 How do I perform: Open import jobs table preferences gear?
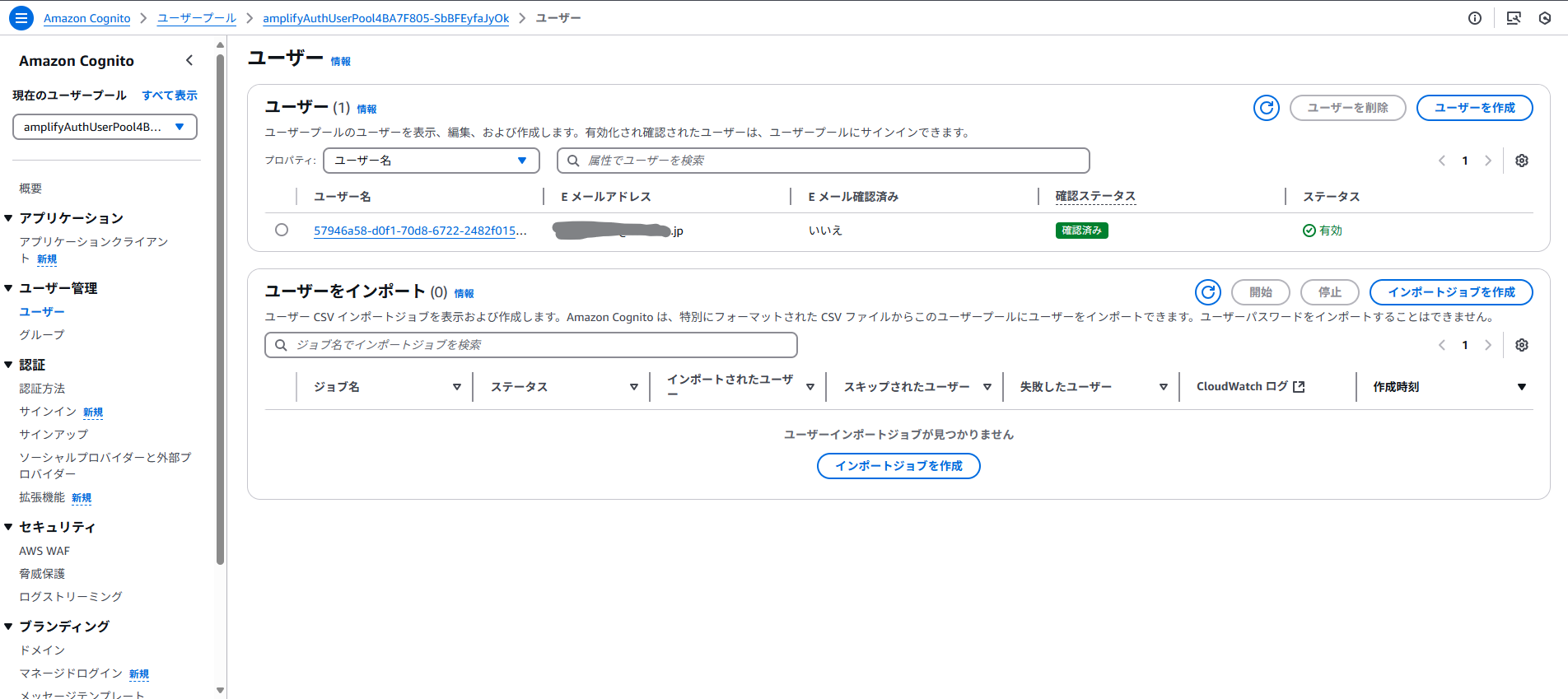(x=1522, y=345)
